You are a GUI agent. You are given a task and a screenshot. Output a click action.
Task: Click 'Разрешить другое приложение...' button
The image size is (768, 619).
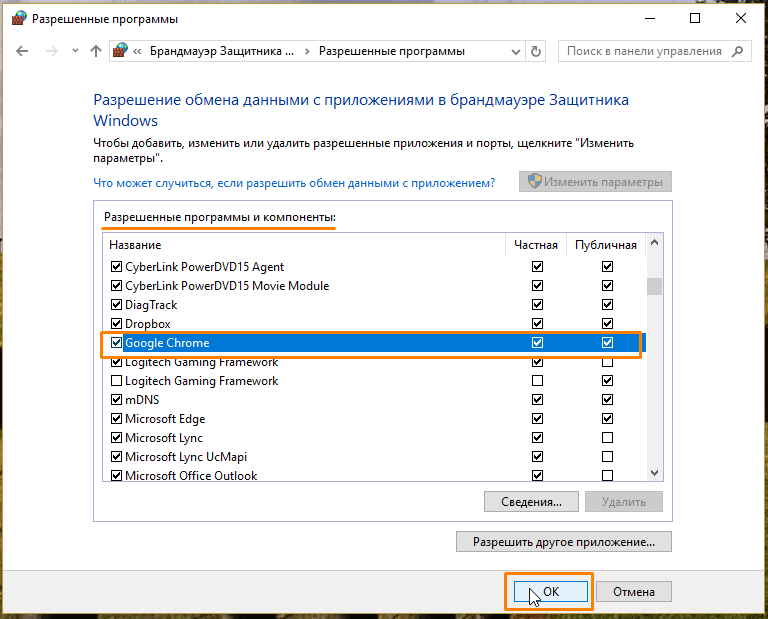tap(564, 542)
